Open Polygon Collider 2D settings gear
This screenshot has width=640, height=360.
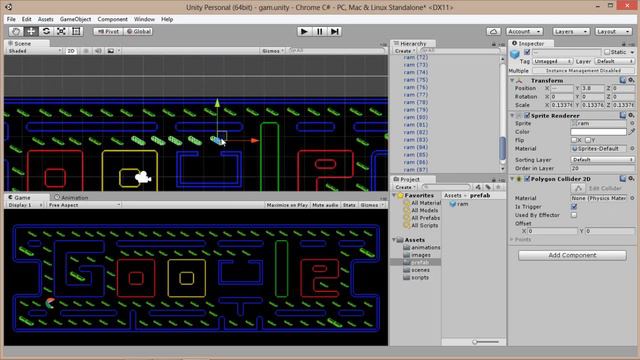[x=631, y=179]
